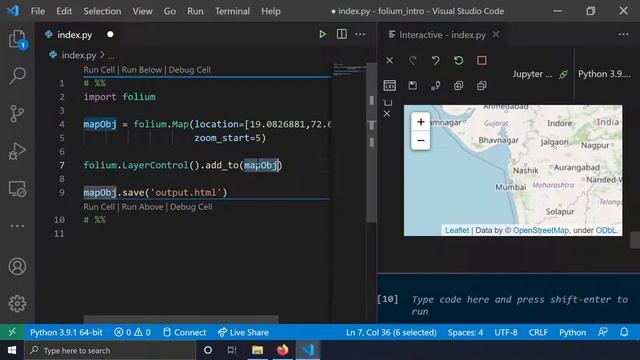Change file encoding UTF-8
The image size is (640, 360).
tap(506, 332)
